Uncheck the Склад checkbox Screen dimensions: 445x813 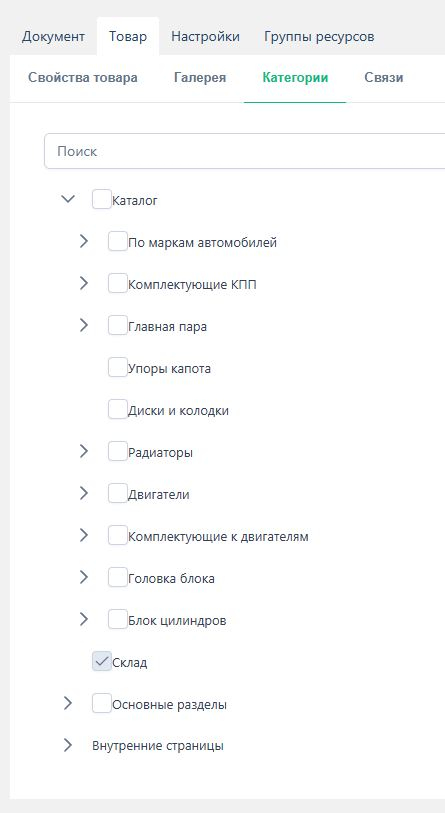pos(102,662)
